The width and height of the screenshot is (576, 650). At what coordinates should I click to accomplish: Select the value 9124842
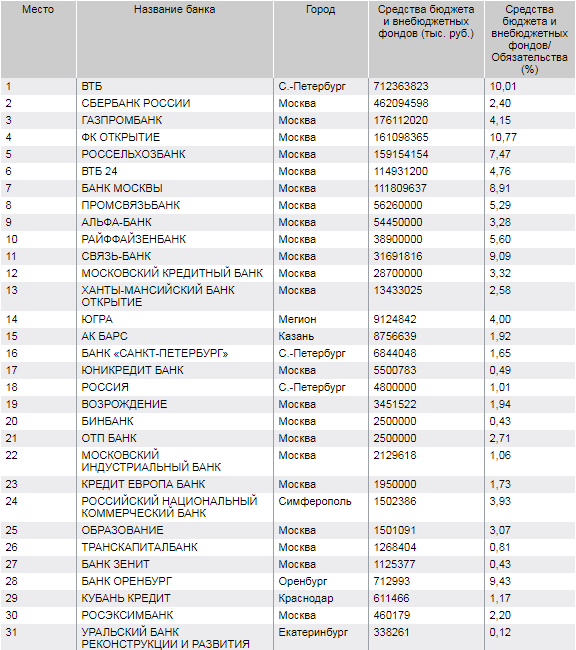[x=395, y=320]
